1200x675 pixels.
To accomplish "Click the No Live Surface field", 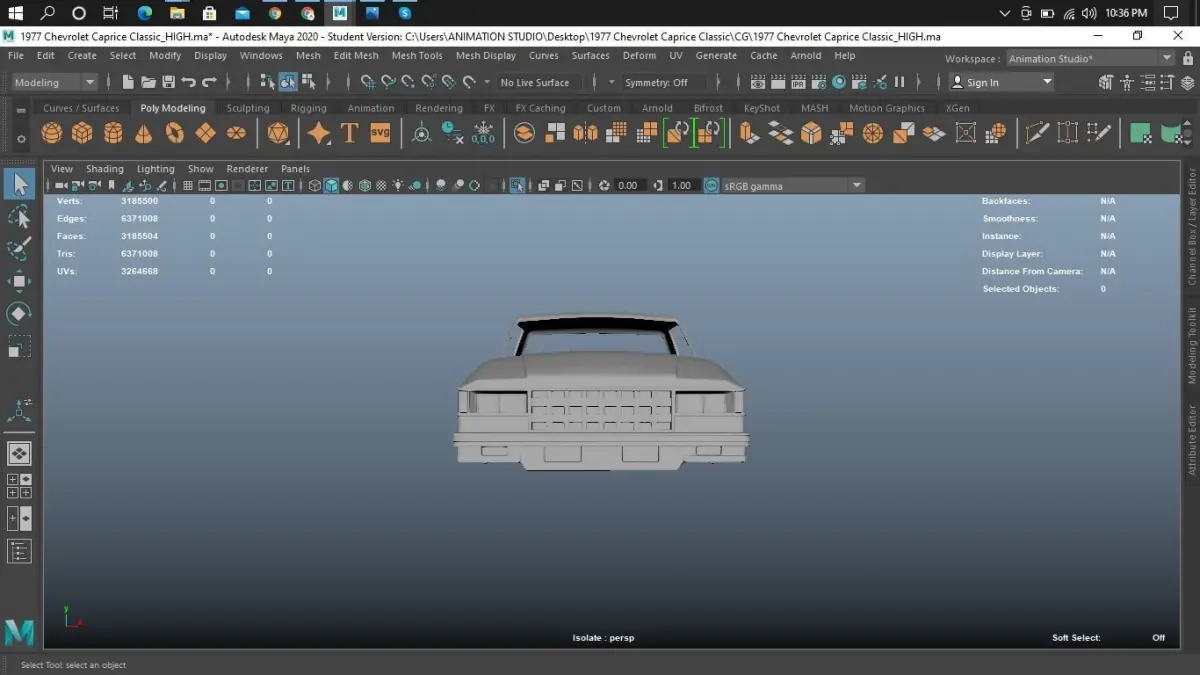I will coord(537,83).
